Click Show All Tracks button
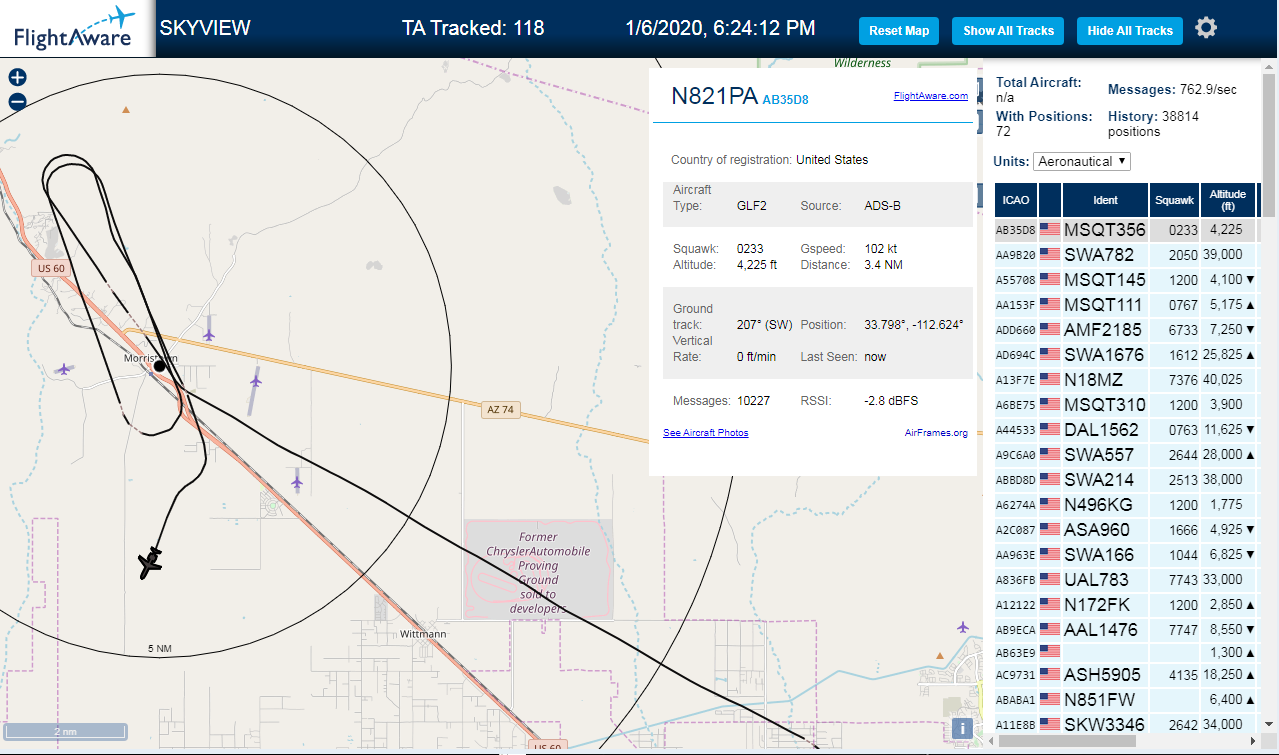The image size is (1279, 755). (1008, 31)
